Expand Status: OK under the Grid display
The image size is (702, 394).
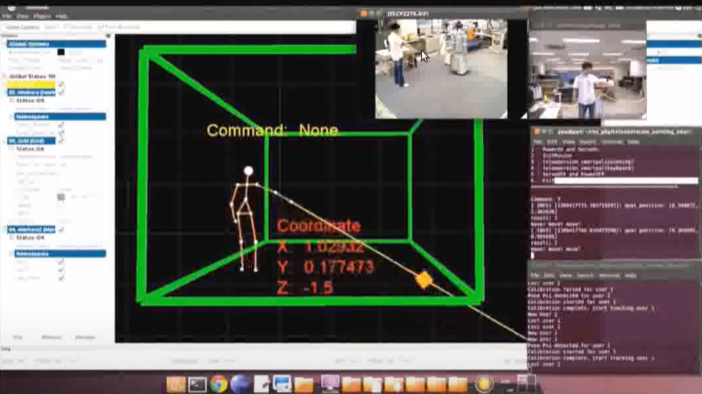12,149
